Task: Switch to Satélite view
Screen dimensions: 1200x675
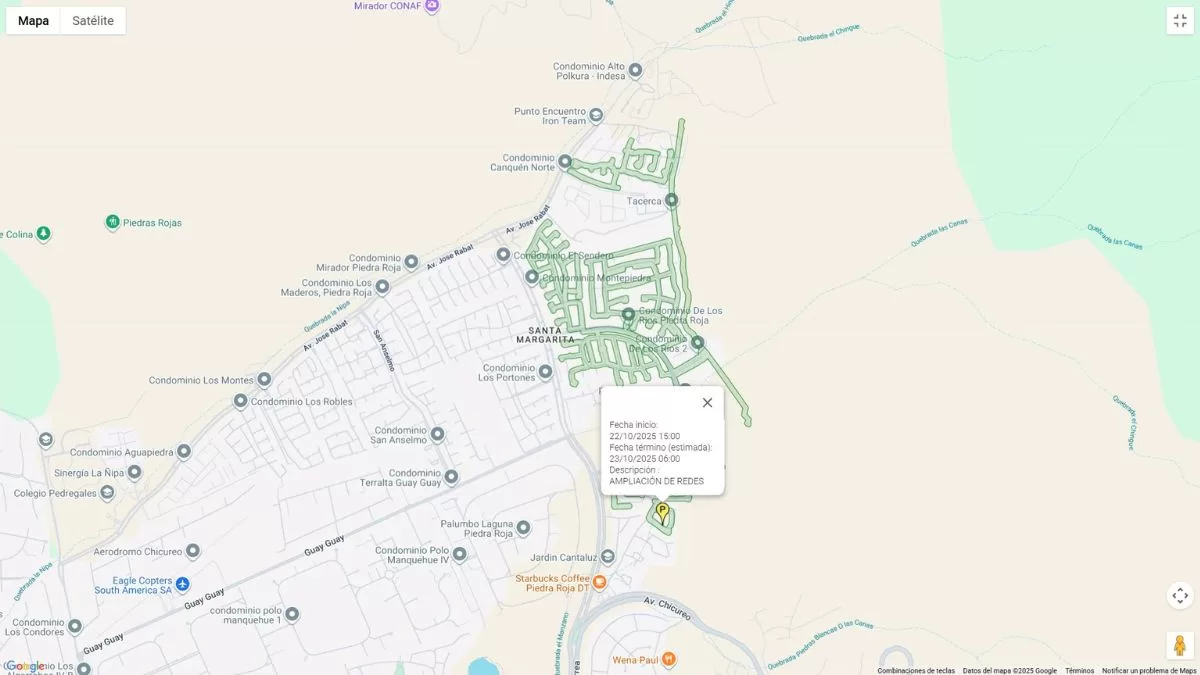Action: [93, 21]
